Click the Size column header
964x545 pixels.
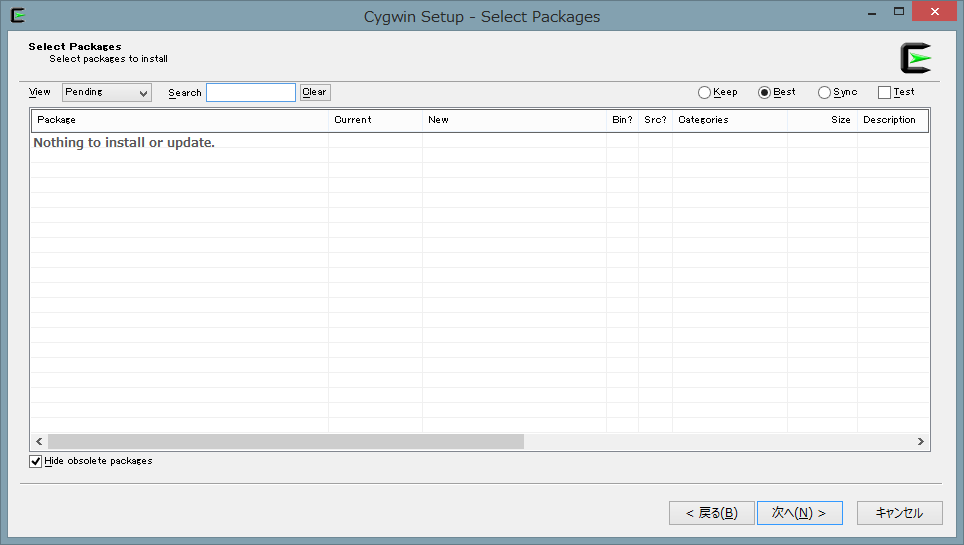[x=823, y=120]
